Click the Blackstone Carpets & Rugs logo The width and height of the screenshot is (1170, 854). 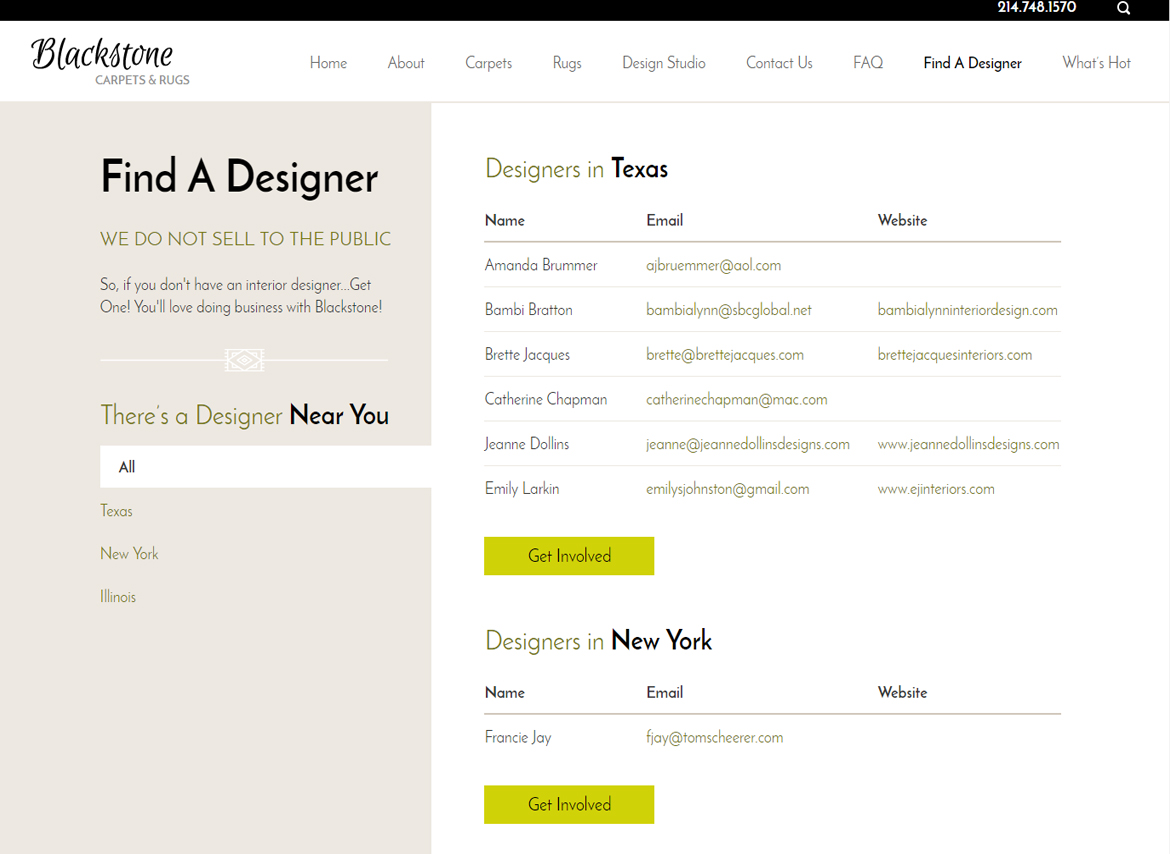(x=110, y=61)
